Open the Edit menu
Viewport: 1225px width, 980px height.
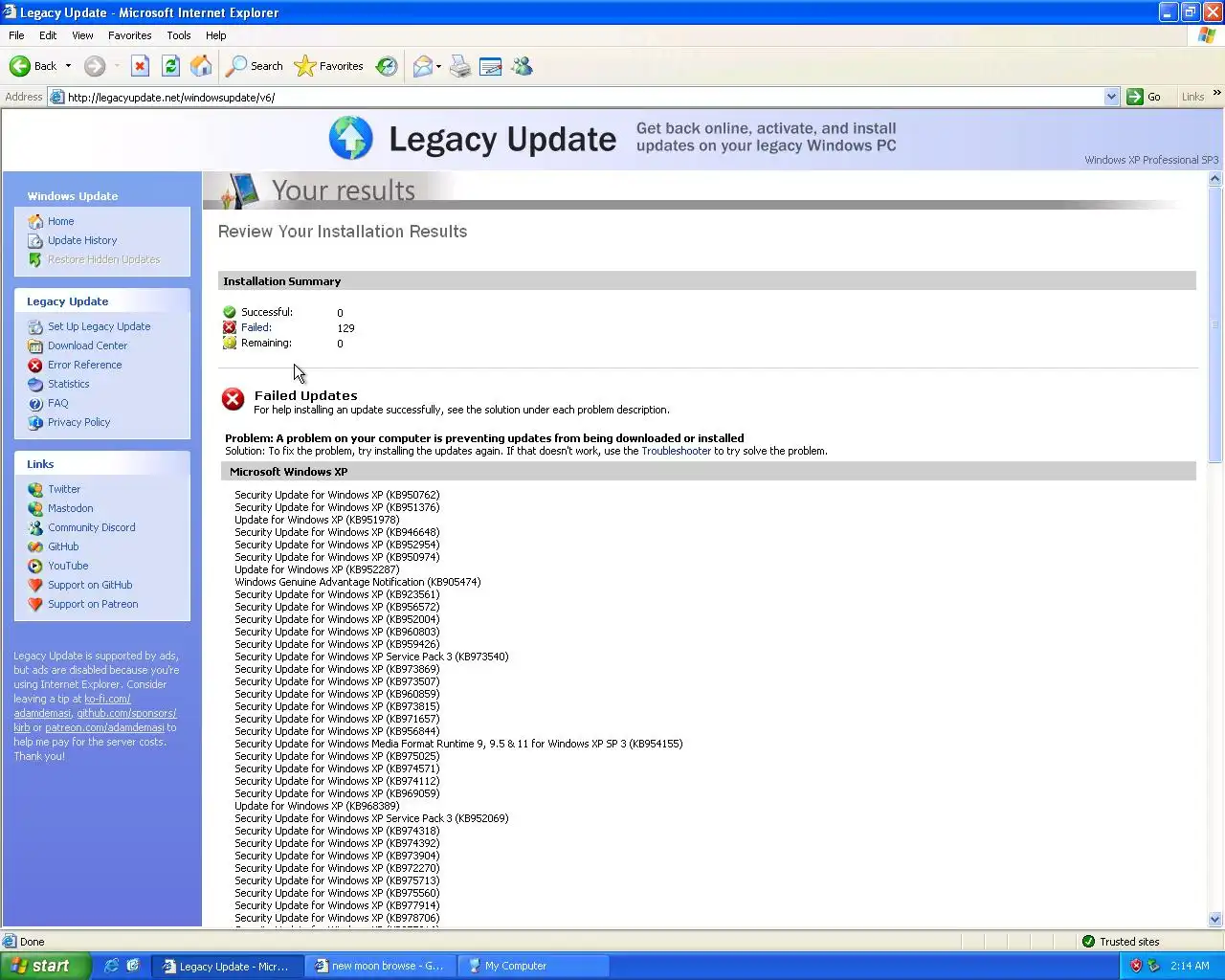point(48,35)
